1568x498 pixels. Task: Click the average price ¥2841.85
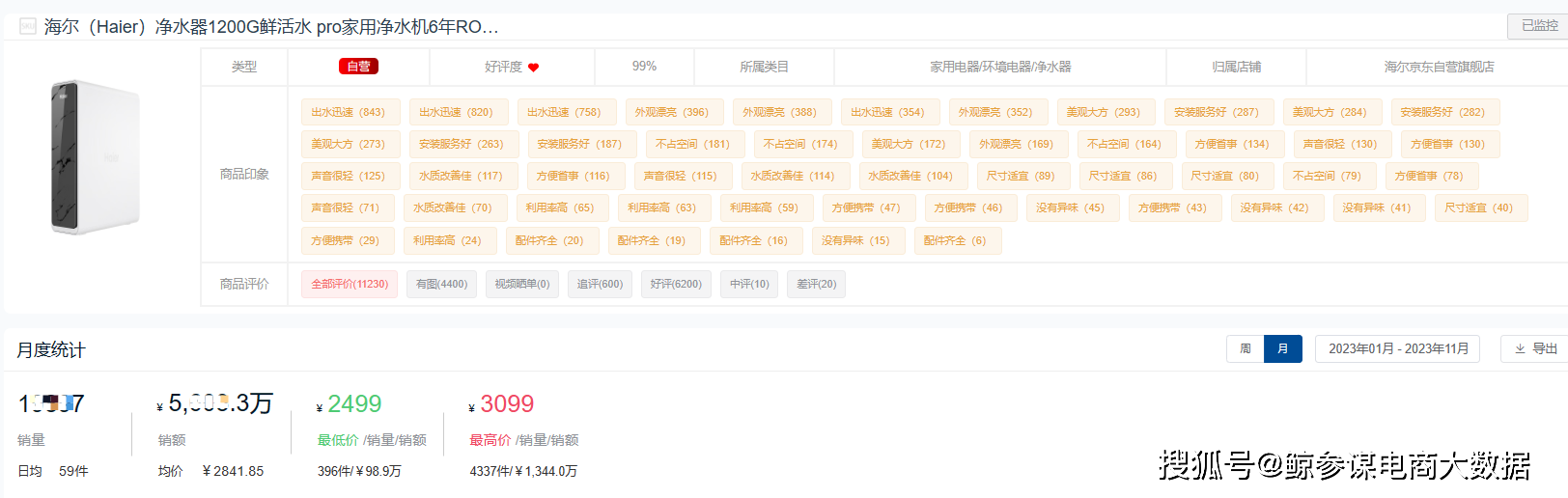coord(233,471)
